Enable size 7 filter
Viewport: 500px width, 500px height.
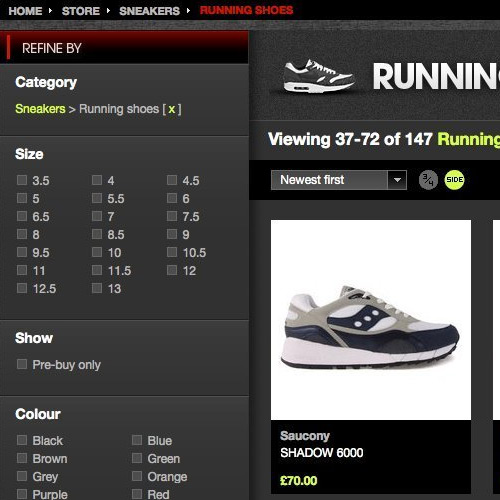coord(97,216)
